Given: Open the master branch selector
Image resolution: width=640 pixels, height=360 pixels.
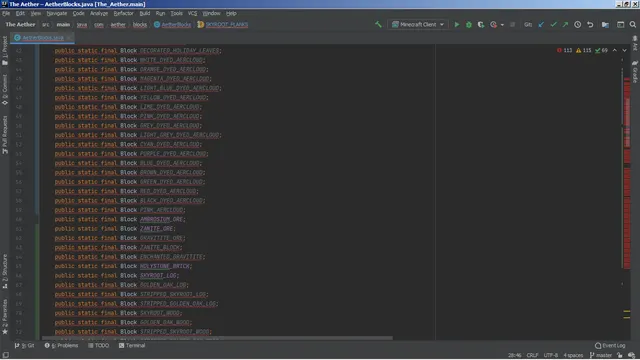Looking at the screenshot, I should 600,355.
